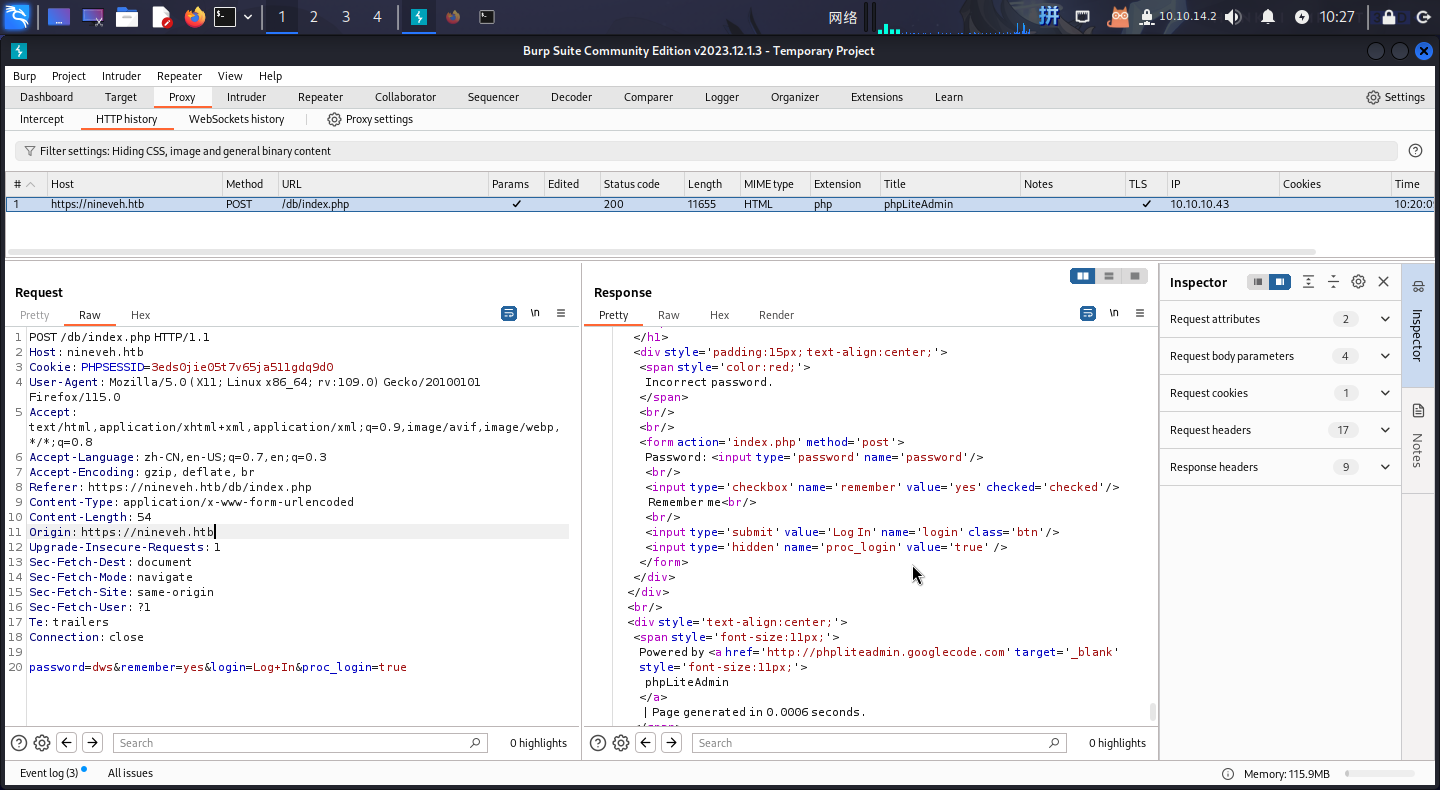The image size is (1440, 790).
Task: Toggle word wrap icon in Response pane
Action: [1088, 313]
